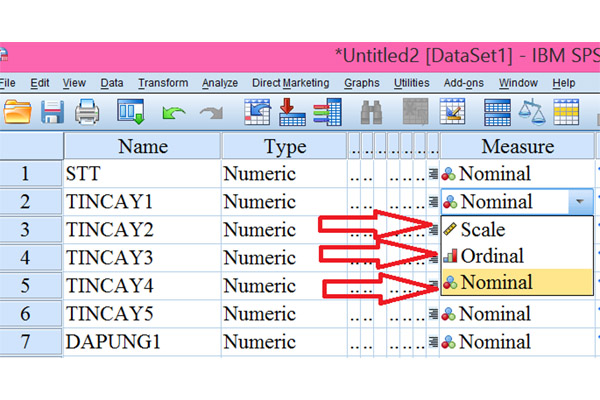
Task: Split file toolbar icon
Action: [x=497, y=112]
